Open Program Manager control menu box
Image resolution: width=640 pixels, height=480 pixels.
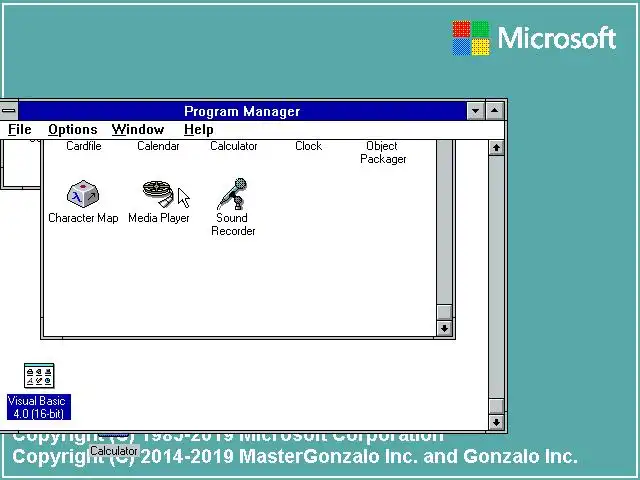coord(9,111)
